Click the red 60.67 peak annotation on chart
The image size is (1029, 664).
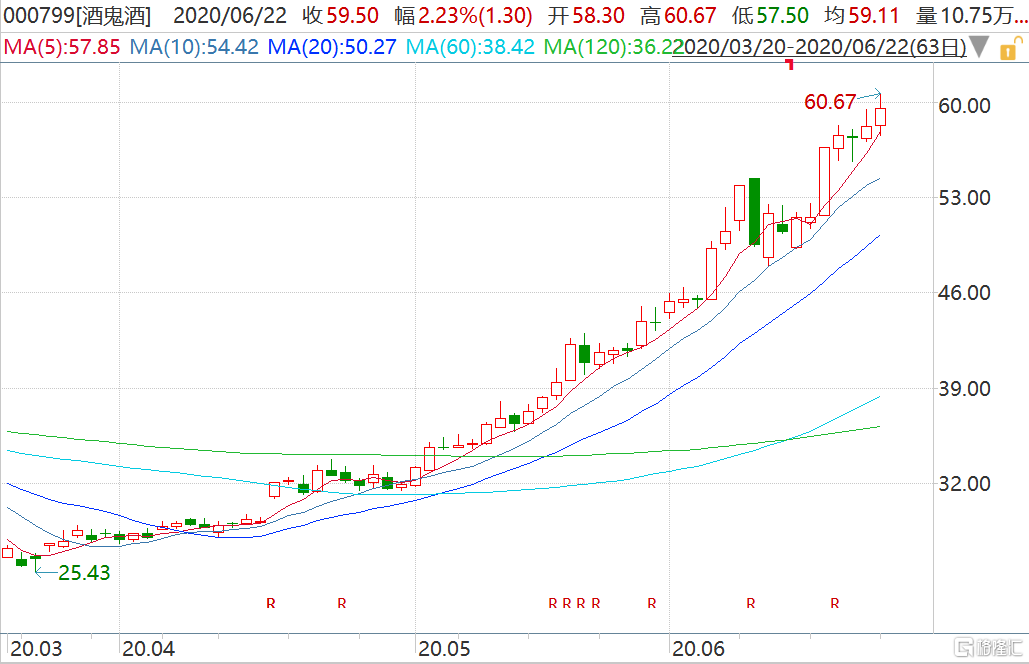(x=830, y=102)
